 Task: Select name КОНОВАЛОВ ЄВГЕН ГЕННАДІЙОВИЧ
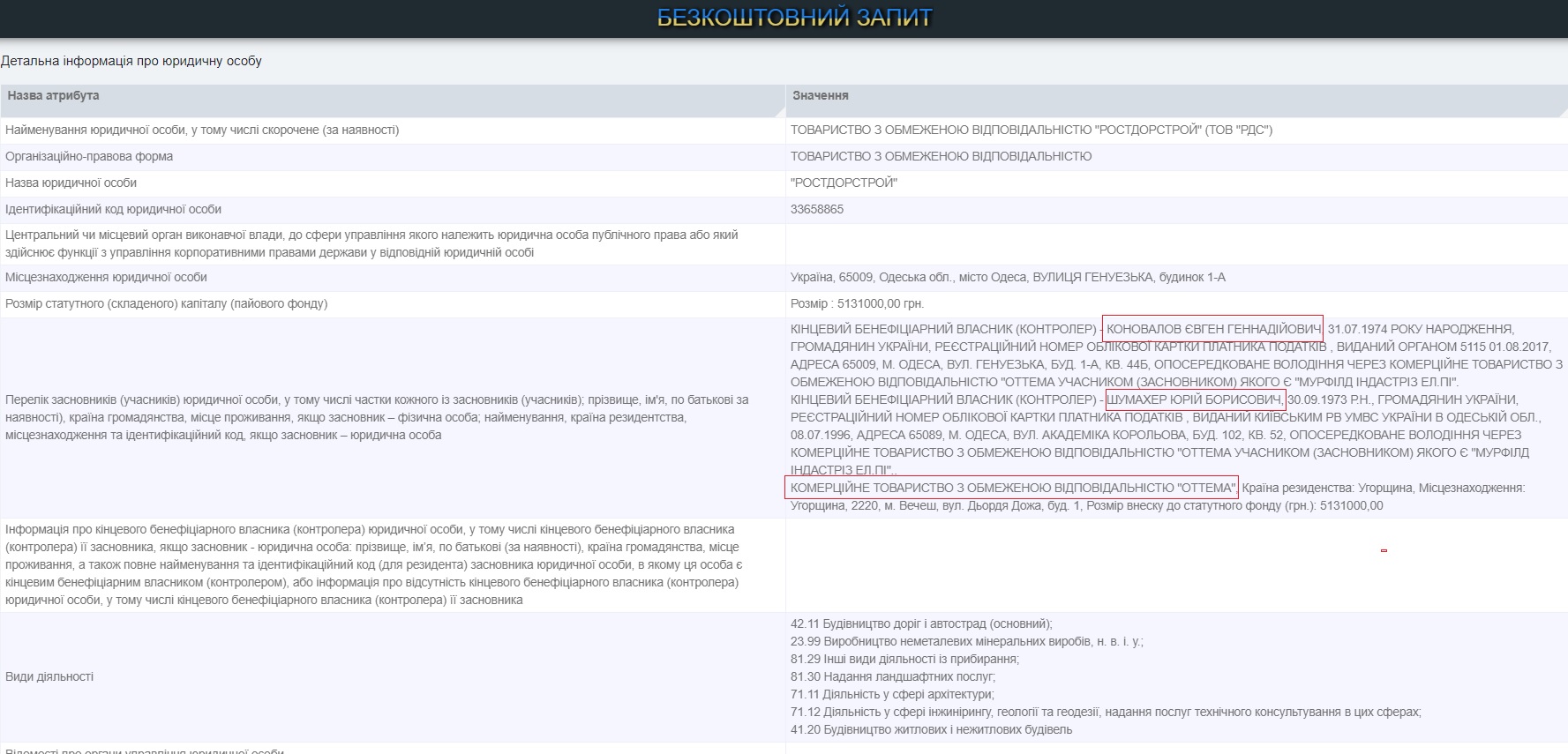coord(1214,329)
